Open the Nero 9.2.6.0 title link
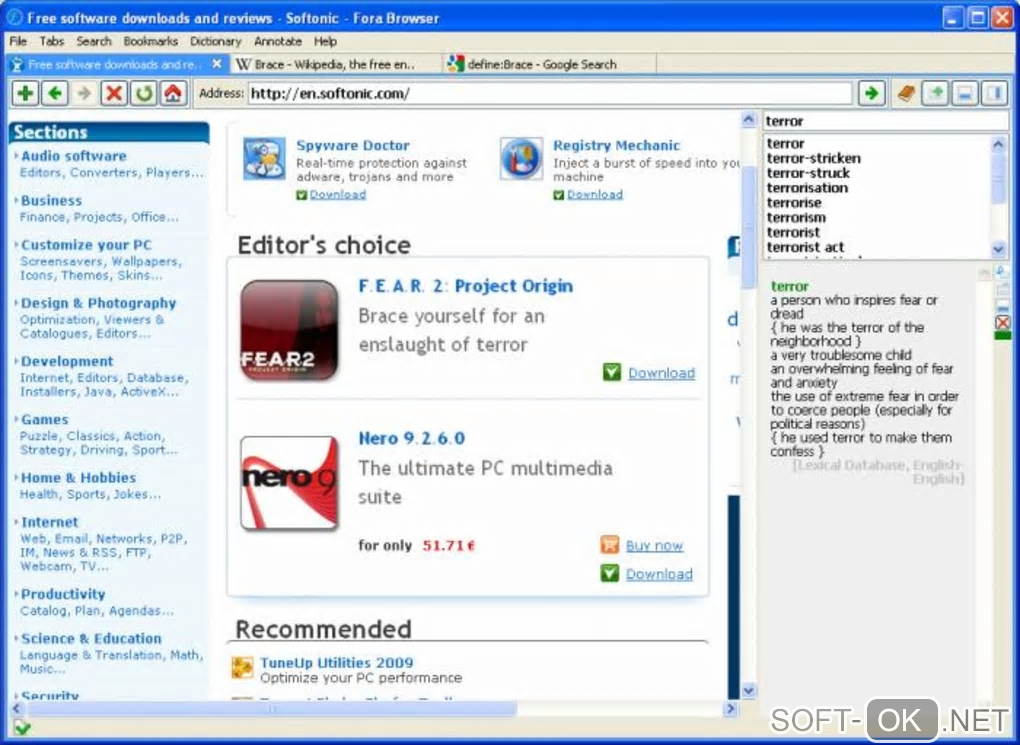 [x=412, y=439]
